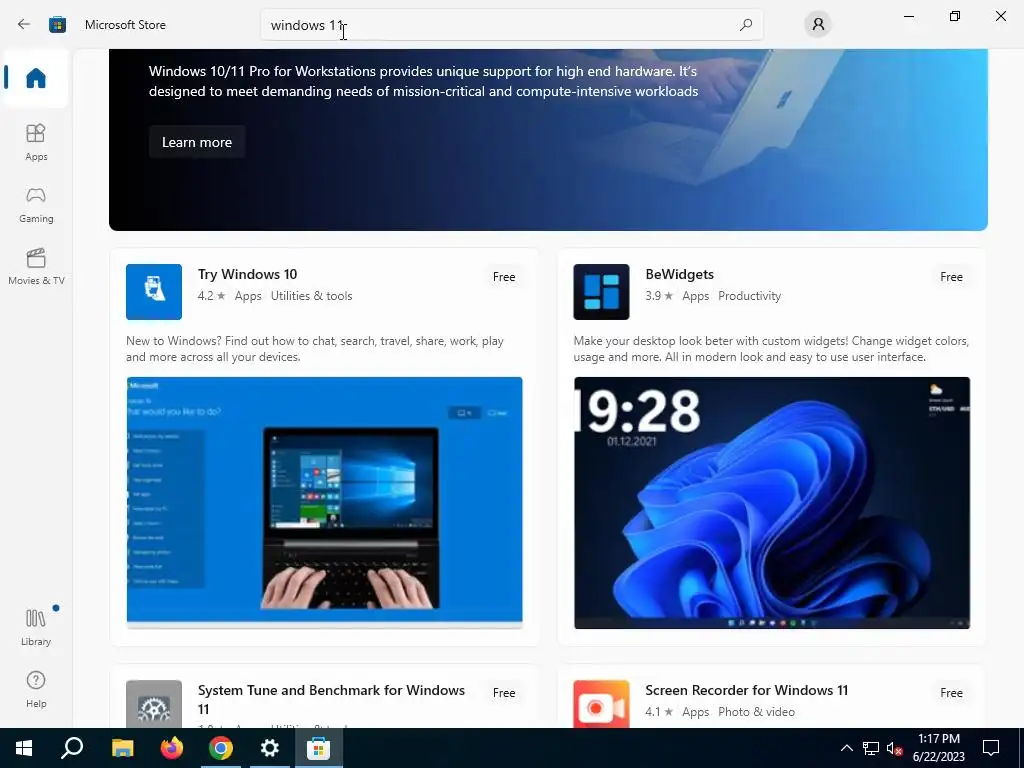The image size is (1024, 768).
Task: Click Free button for BeWidgets
Action: 951,277
